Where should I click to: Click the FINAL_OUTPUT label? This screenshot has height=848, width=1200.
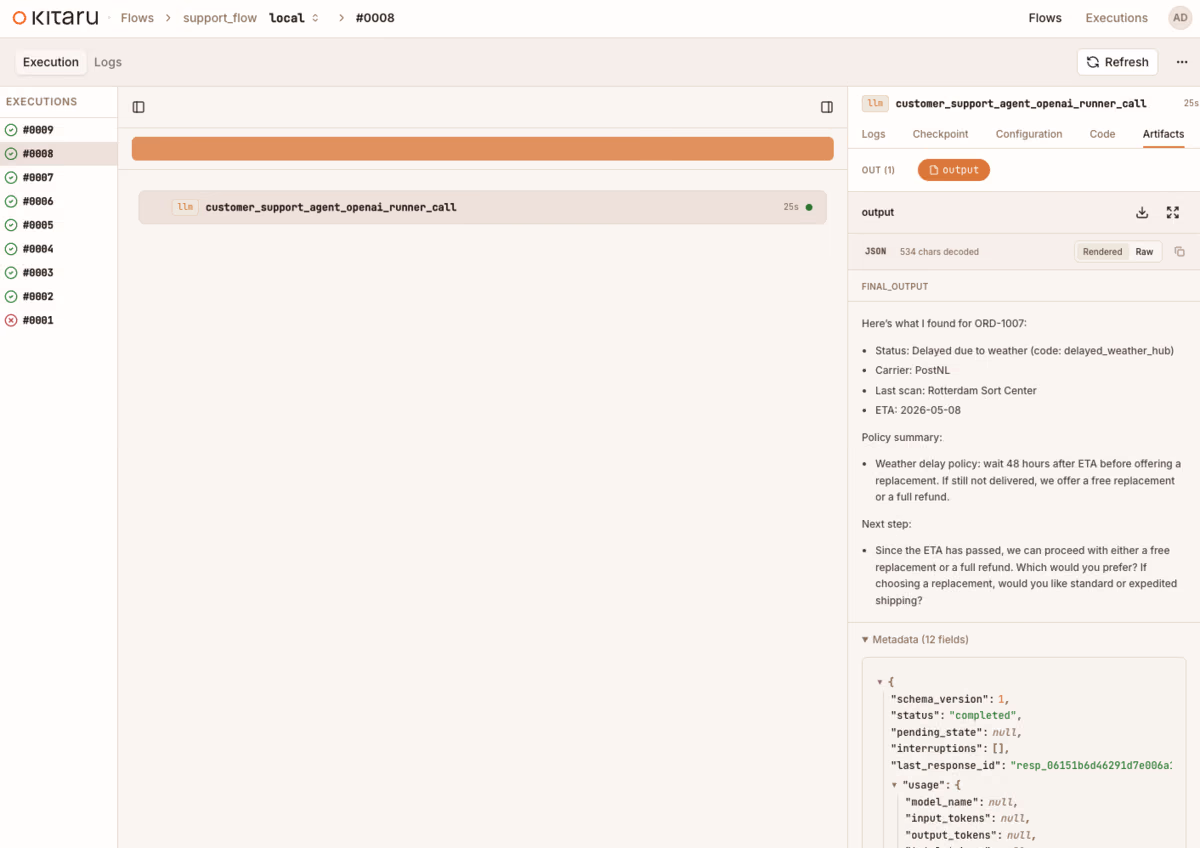click(x=895, y=287)
